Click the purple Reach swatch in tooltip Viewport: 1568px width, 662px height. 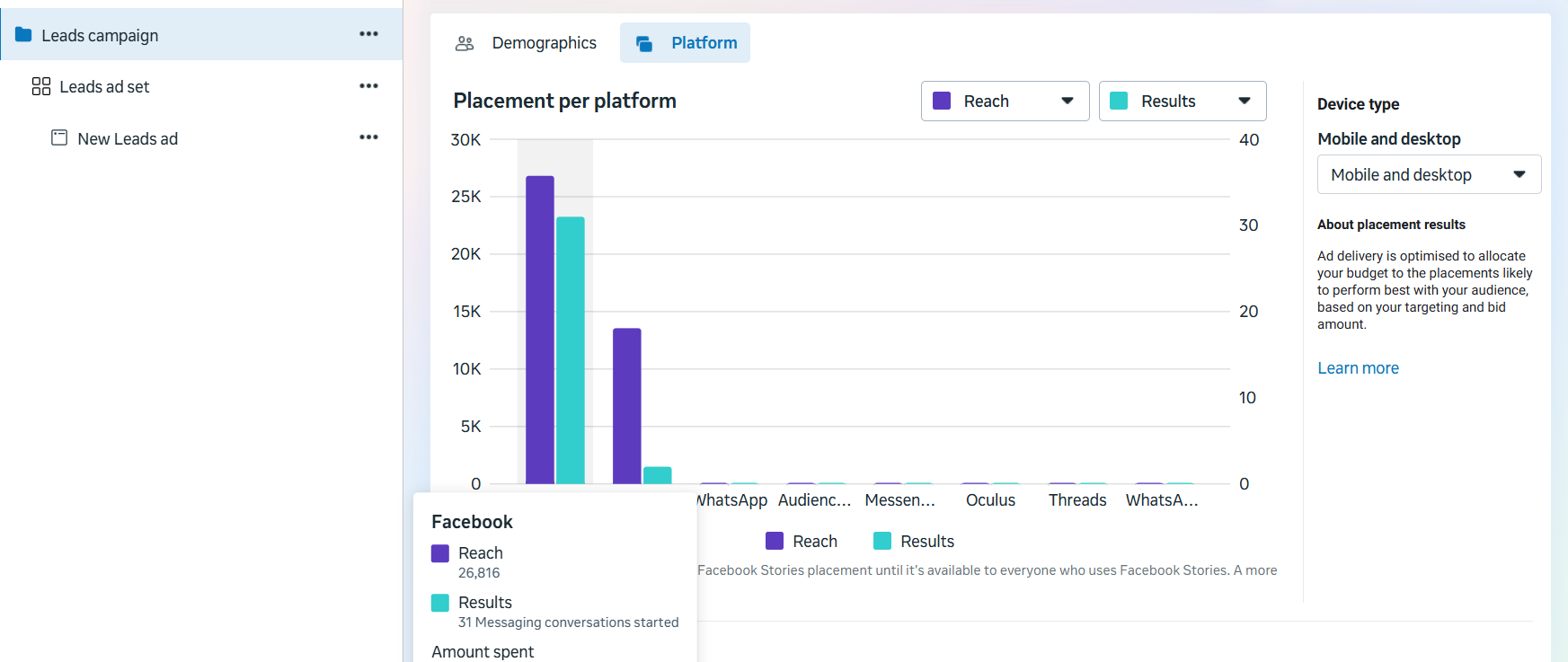click(440, 553)
